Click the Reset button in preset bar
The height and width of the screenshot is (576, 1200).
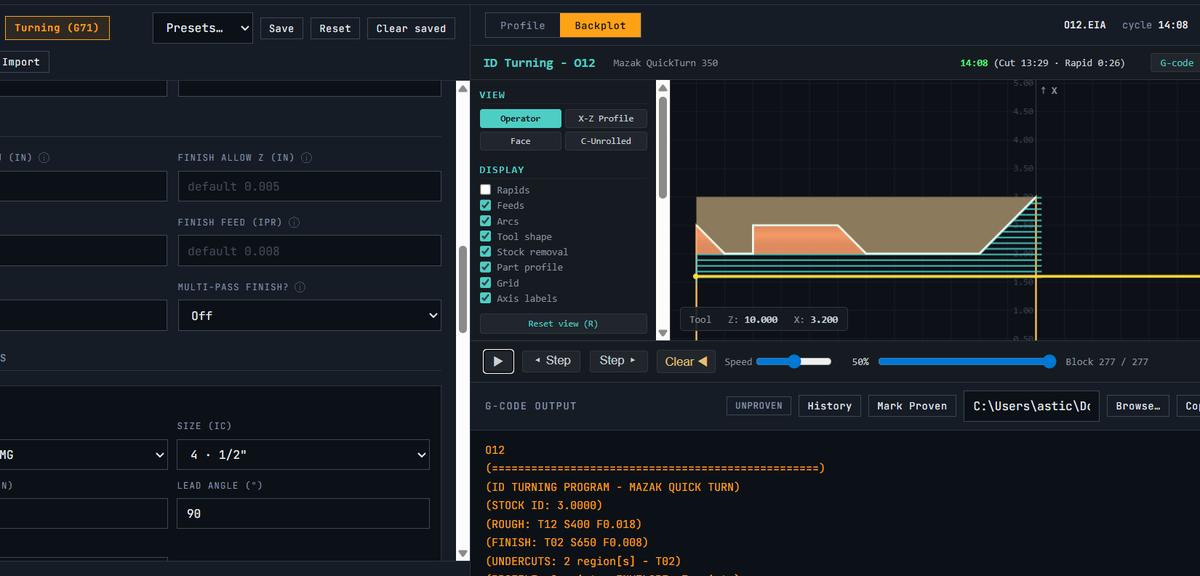tap(335, 28)
